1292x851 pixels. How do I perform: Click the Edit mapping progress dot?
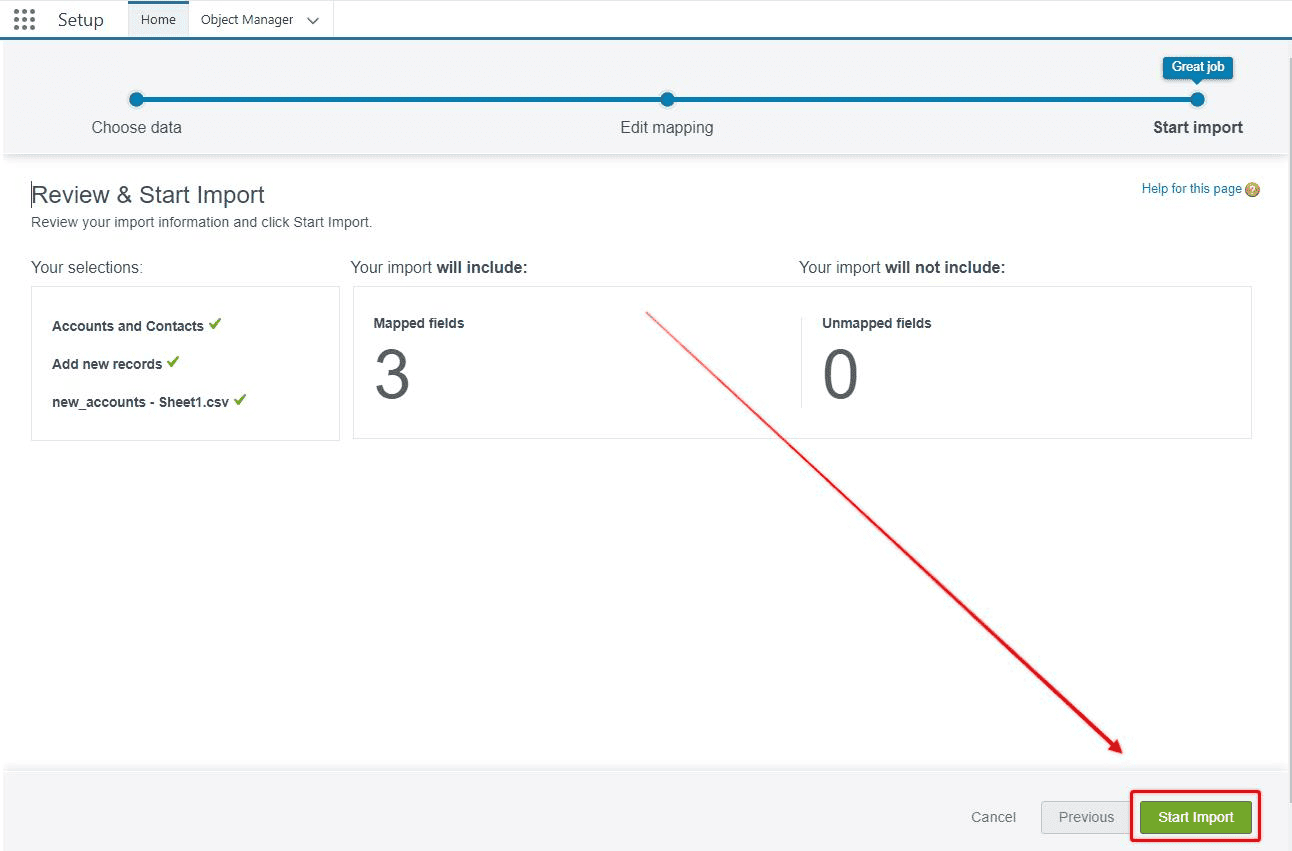click(666, 100)
